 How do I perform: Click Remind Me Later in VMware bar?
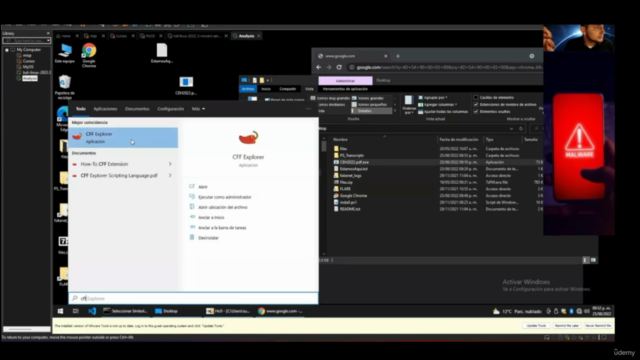point(567,326)
